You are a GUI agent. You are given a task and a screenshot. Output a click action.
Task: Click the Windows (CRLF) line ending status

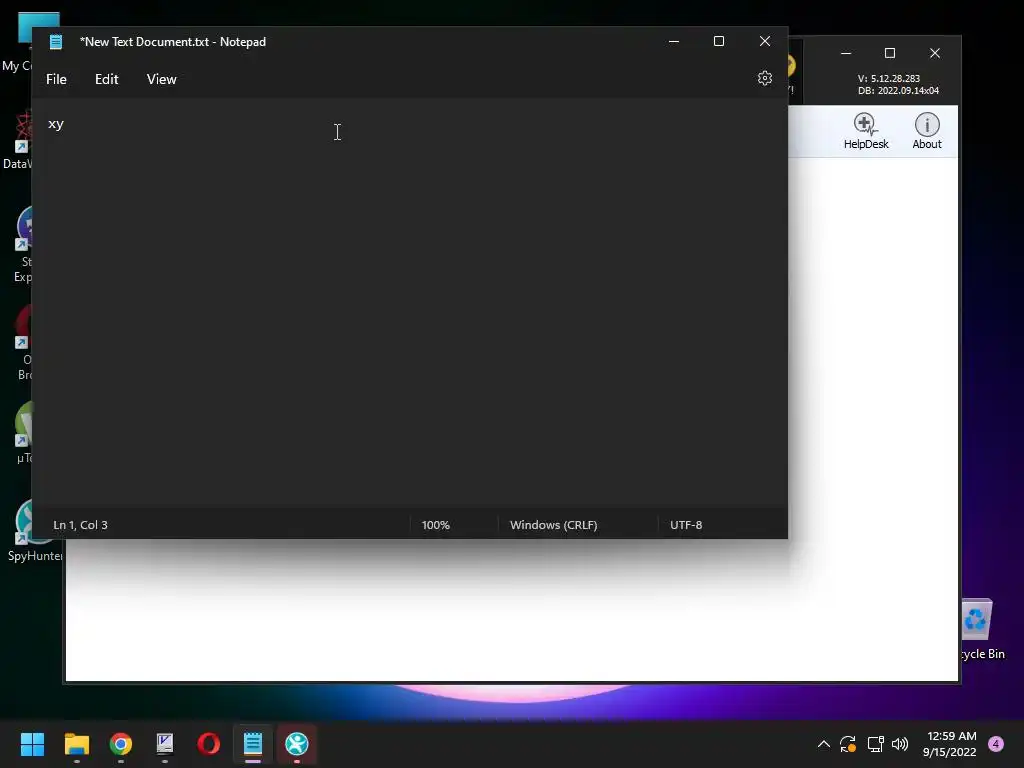553,525
